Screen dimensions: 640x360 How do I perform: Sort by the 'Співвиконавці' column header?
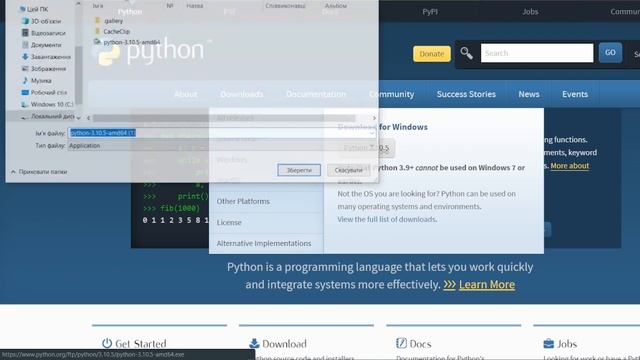point(285,6)
